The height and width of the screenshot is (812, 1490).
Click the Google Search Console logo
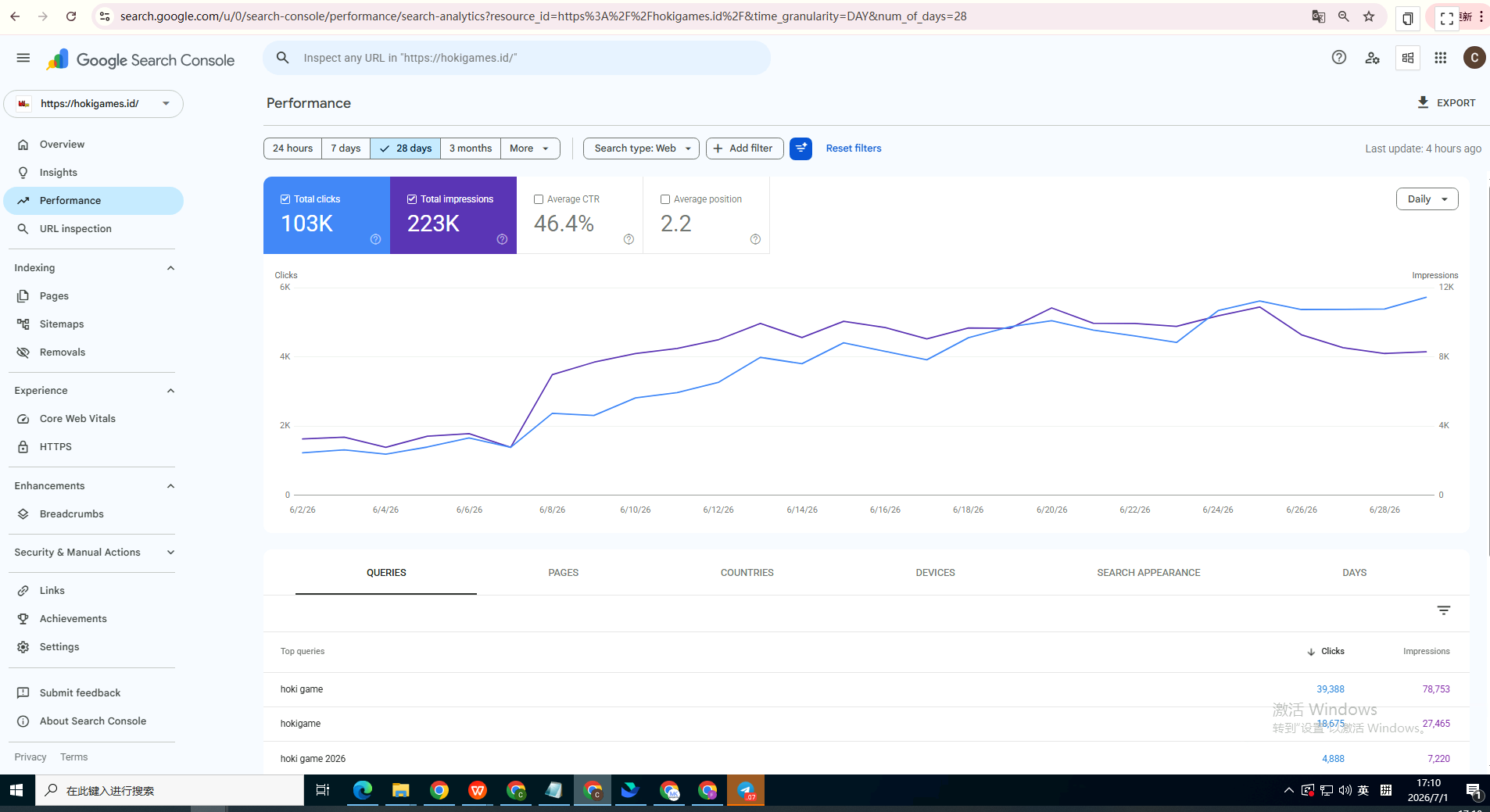point(140,60)
